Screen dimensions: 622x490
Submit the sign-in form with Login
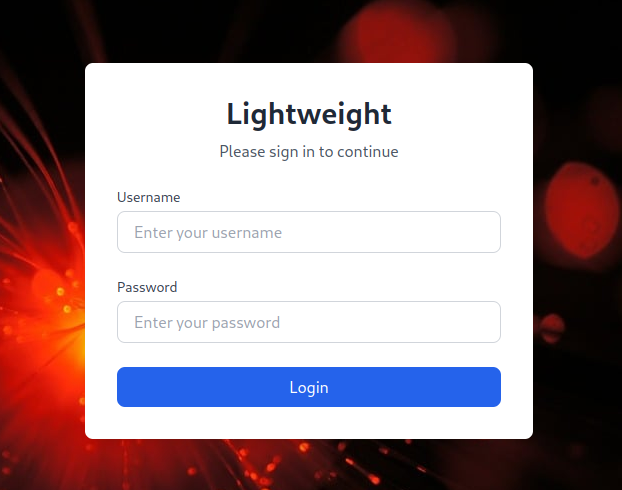click(x=308, y=387)
